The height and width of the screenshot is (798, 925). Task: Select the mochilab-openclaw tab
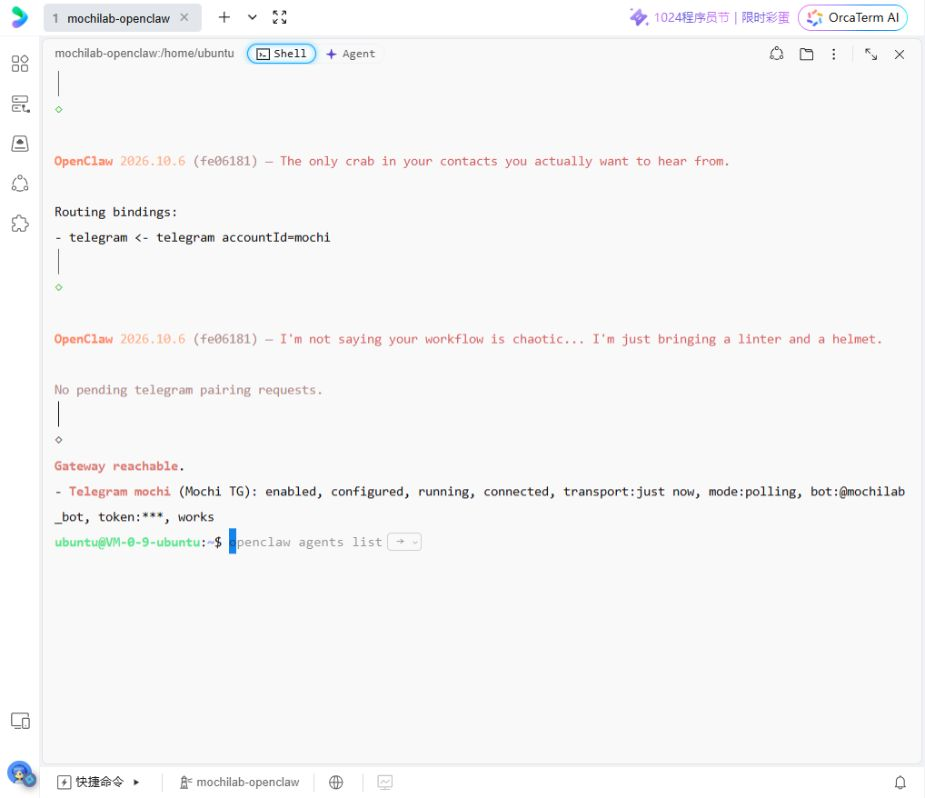pyautogui.click(x=123, y=18)
